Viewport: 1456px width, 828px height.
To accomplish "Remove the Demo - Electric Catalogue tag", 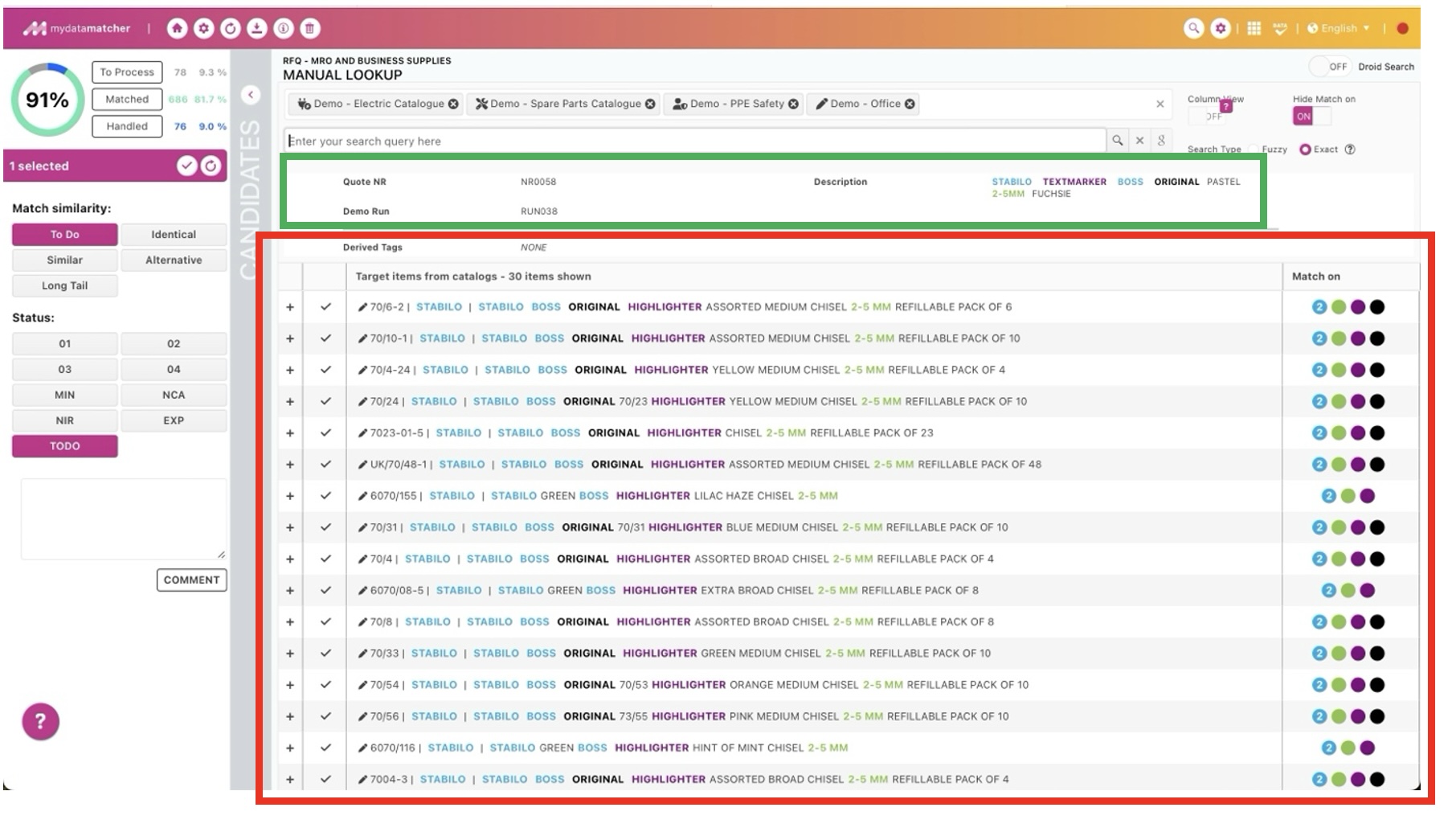I will click(453, 104).
